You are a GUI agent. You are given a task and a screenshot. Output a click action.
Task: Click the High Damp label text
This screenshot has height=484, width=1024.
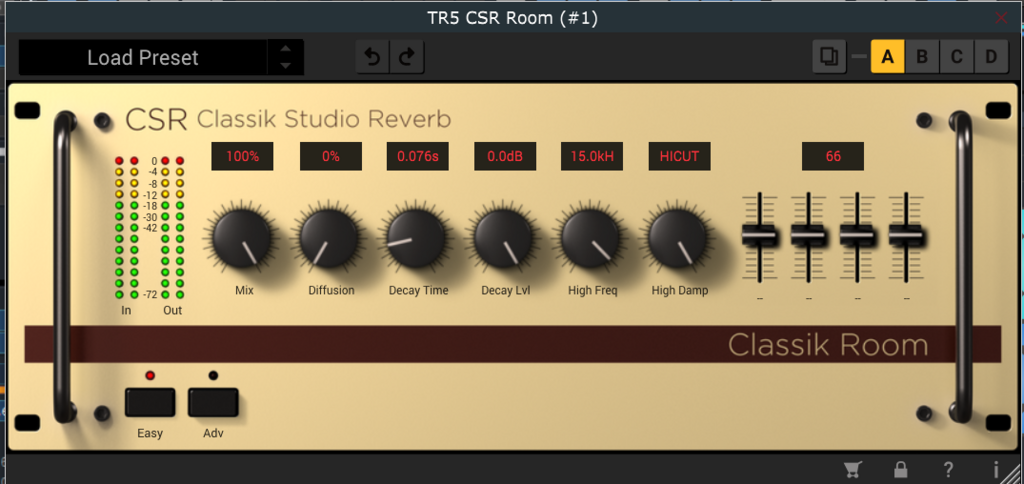click(680, 291)
